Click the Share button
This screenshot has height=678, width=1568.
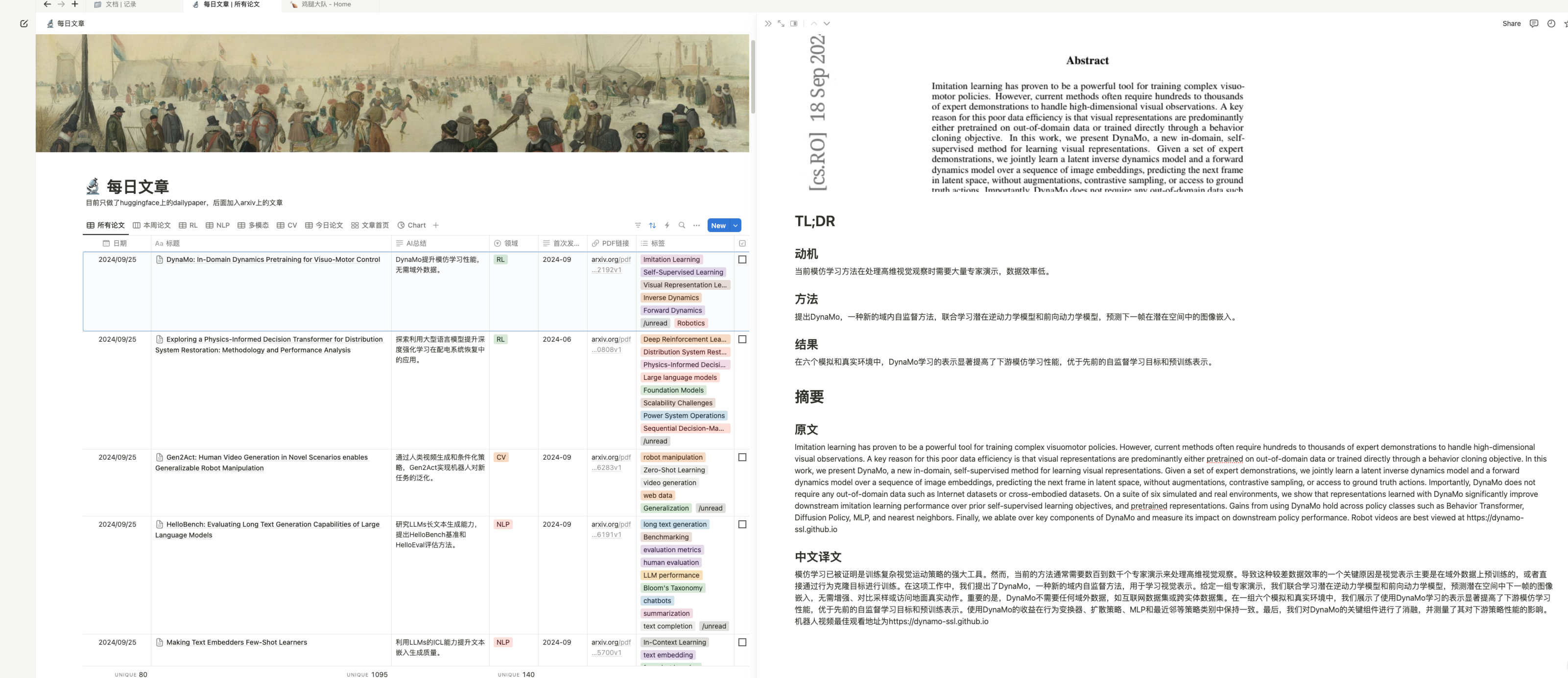[x=1511, y=23]
